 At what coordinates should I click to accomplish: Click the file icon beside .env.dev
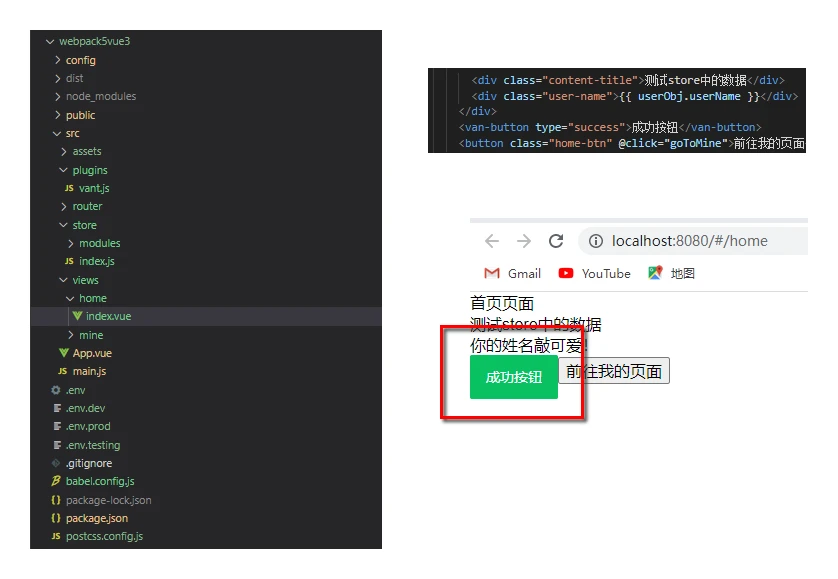[x=57, y=408]
